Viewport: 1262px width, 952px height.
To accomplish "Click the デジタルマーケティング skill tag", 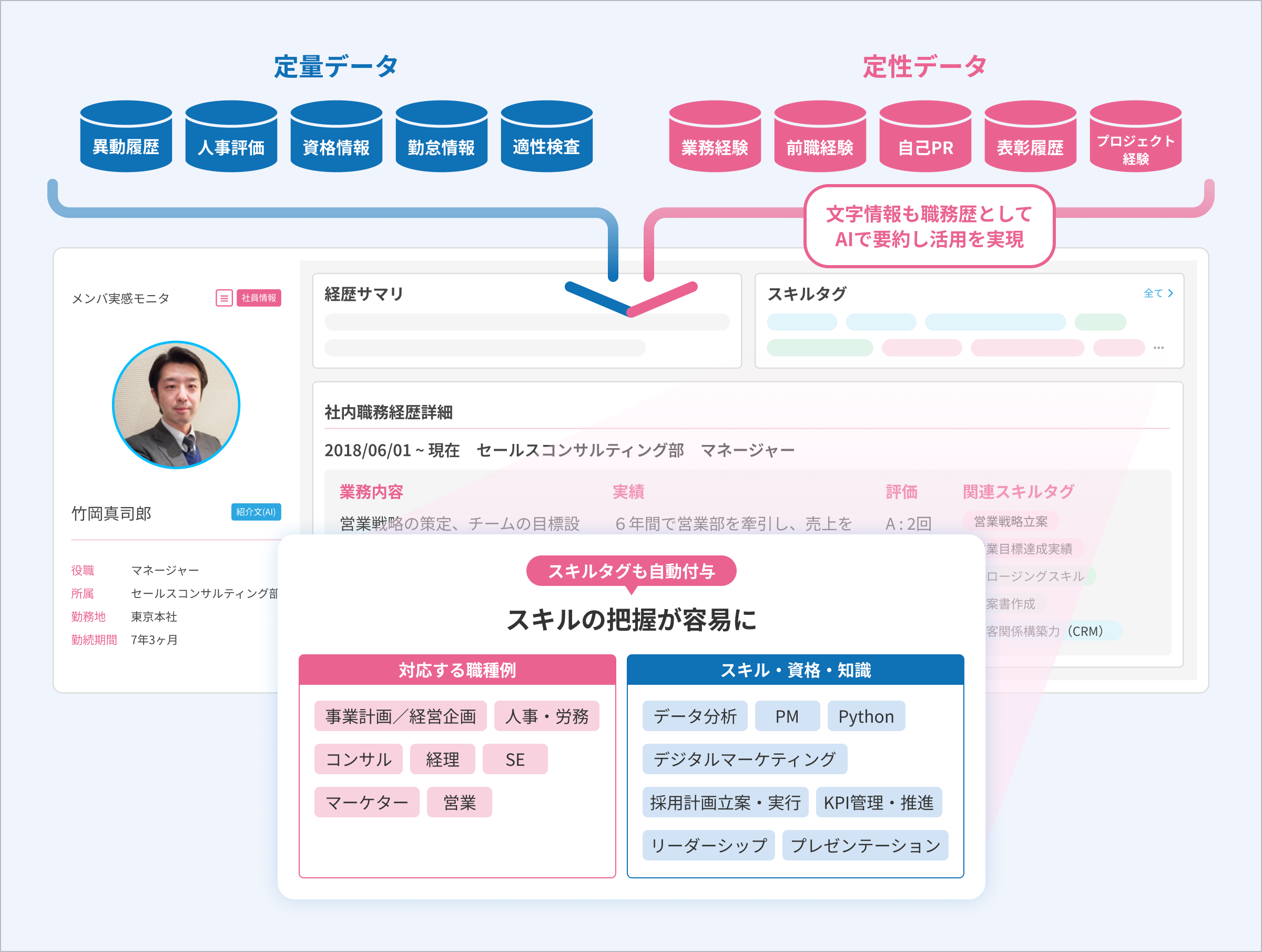I will coord(744,759).
